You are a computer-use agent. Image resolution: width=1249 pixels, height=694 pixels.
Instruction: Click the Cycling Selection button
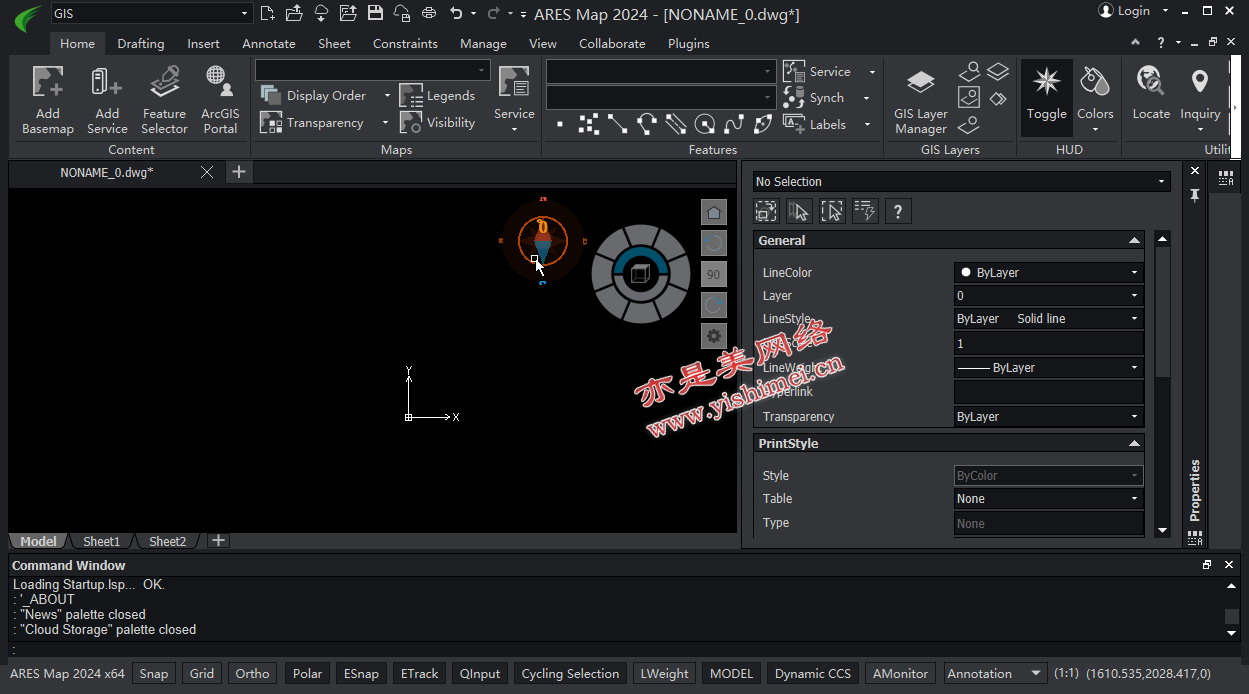570,674
